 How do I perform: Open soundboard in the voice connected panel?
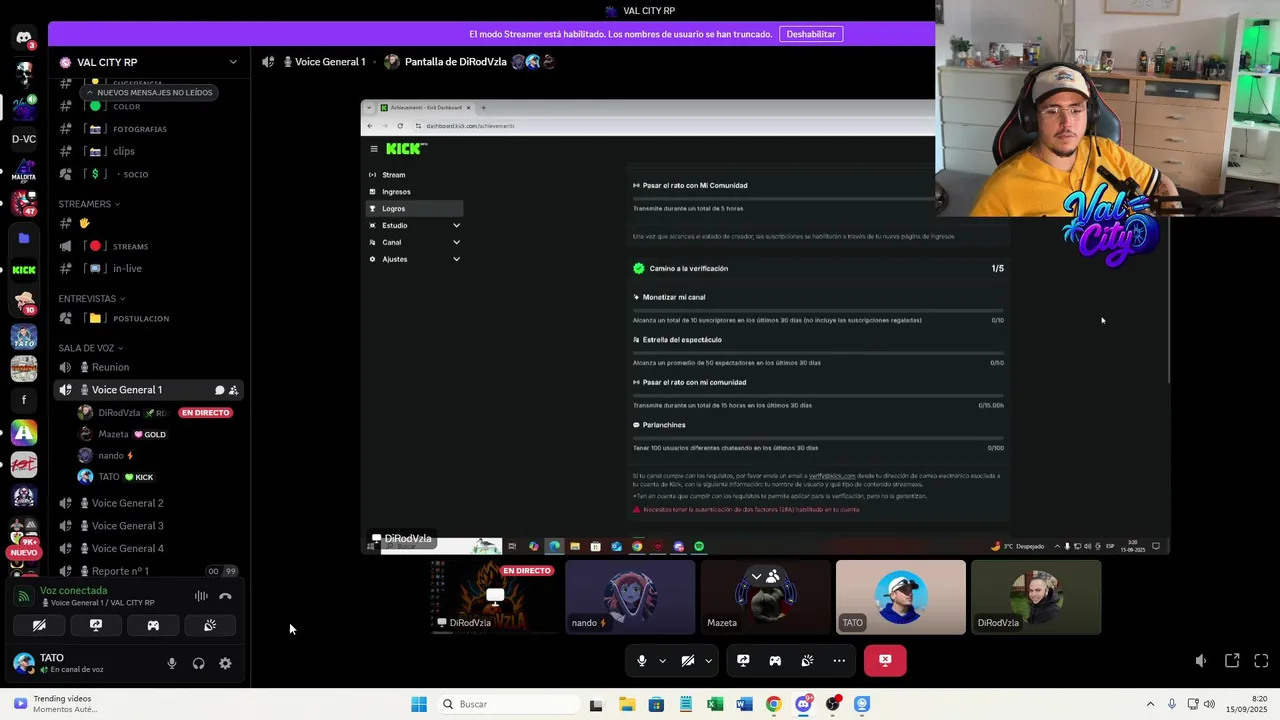pos(210,625)
